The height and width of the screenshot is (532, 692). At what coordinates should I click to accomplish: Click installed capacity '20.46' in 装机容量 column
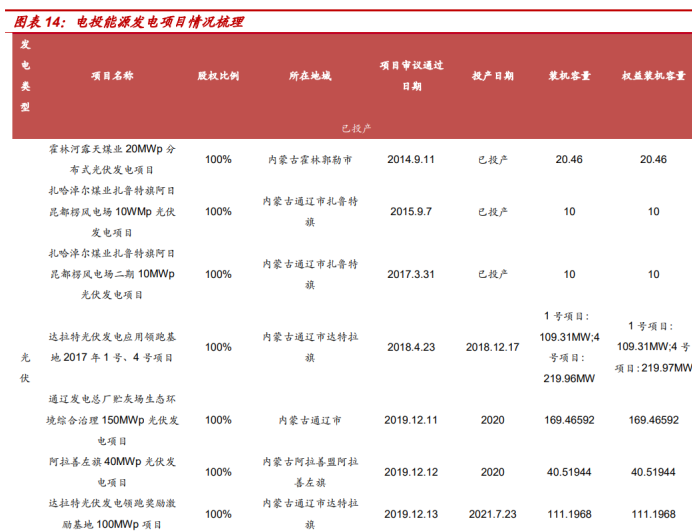click(x=569, y=159)
